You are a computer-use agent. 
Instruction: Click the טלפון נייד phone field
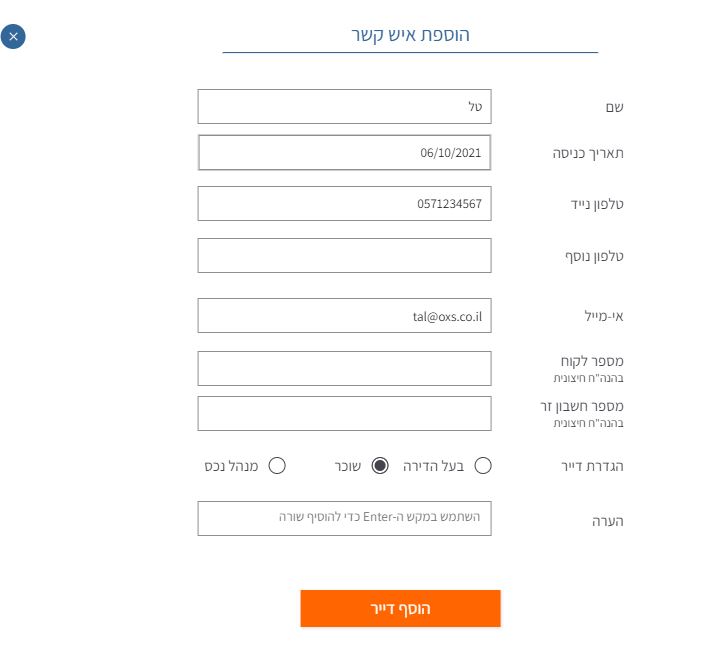pyautogui.click(x=344, y=203)
